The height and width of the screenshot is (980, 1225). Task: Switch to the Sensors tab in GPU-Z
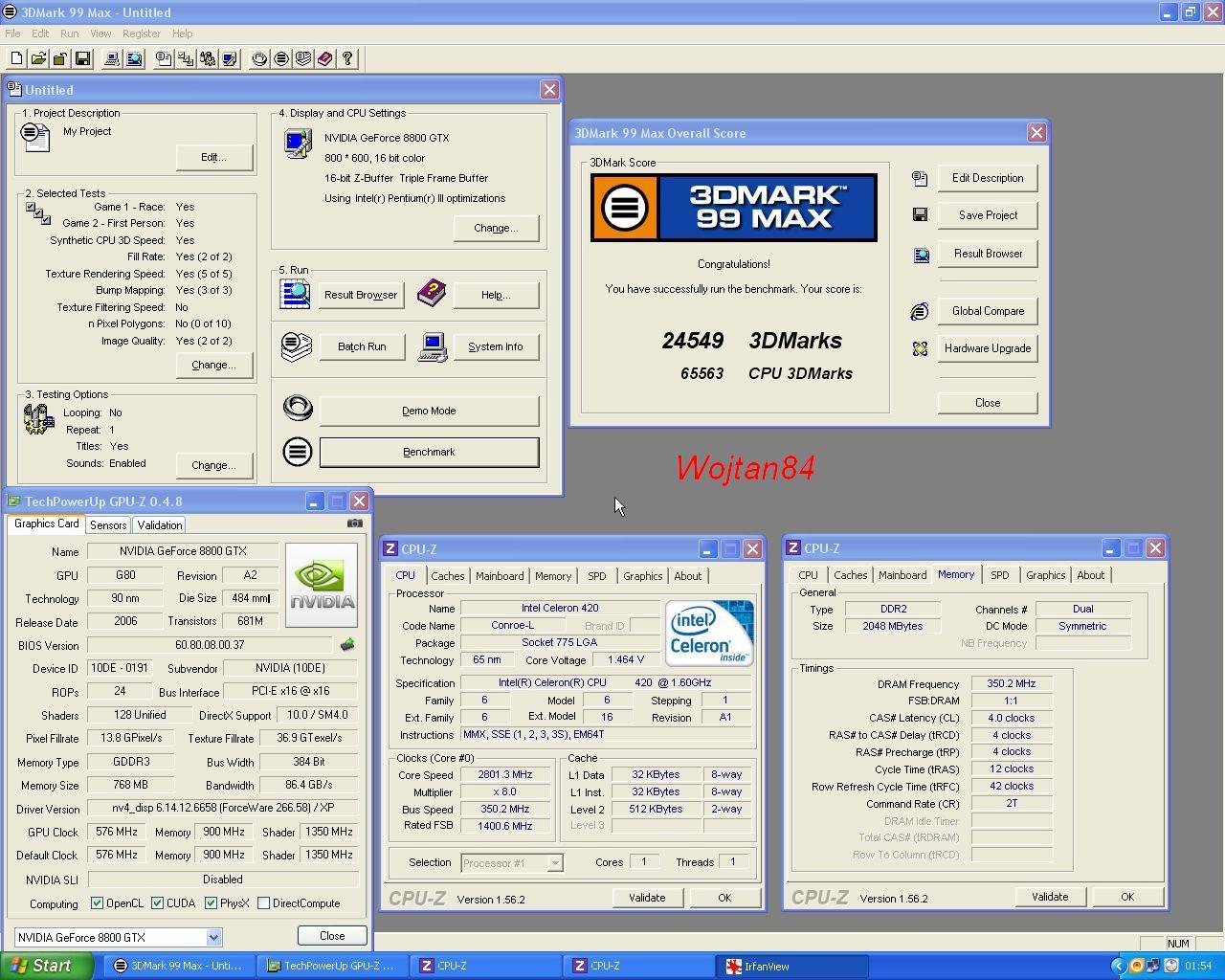[x=108, y=524]
